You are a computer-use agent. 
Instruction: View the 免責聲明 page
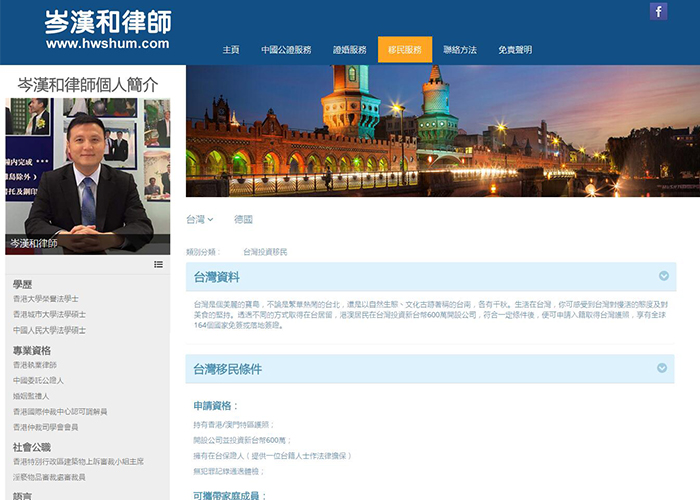515,49
